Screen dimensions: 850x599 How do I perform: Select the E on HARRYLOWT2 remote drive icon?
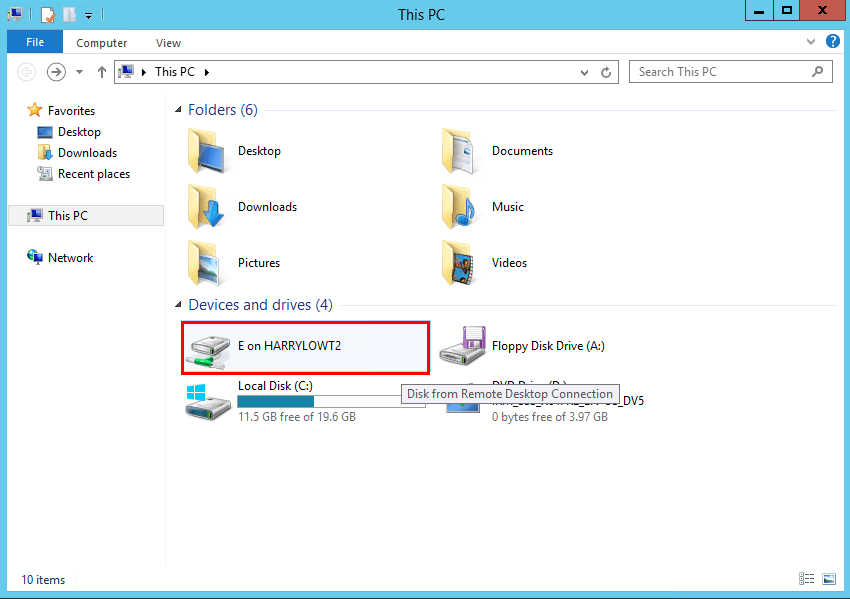tap(208, 351)
